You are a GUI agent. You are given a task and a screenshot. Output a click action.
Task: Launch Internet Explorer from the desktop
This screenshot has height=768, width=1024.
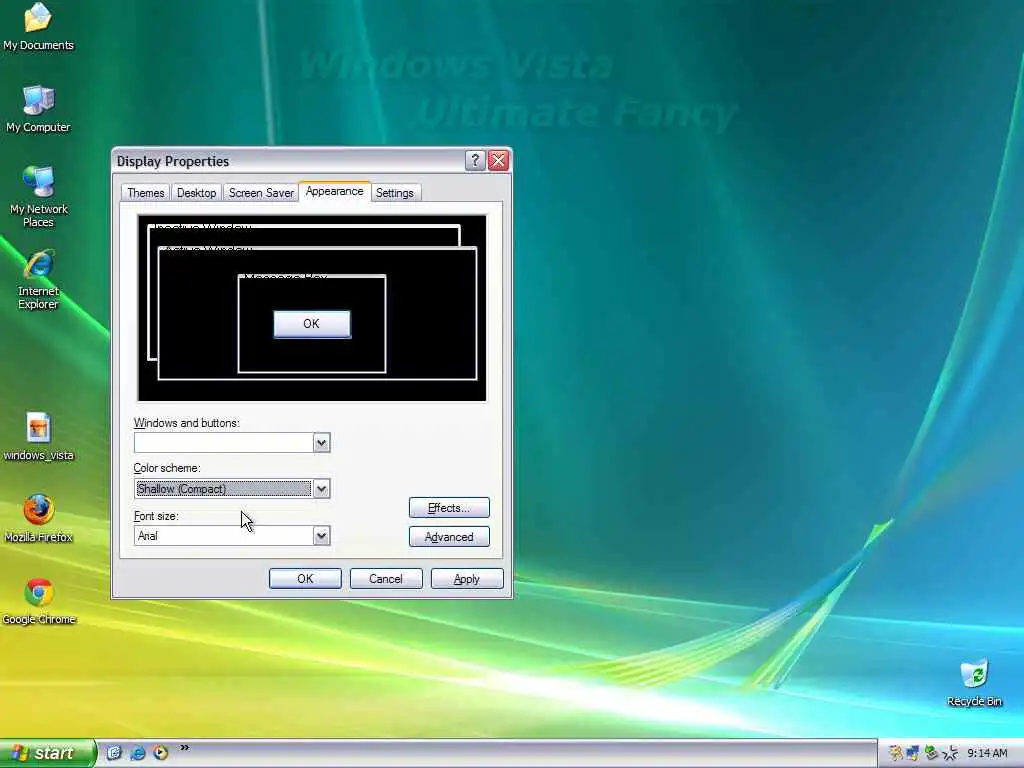(38, 279)
